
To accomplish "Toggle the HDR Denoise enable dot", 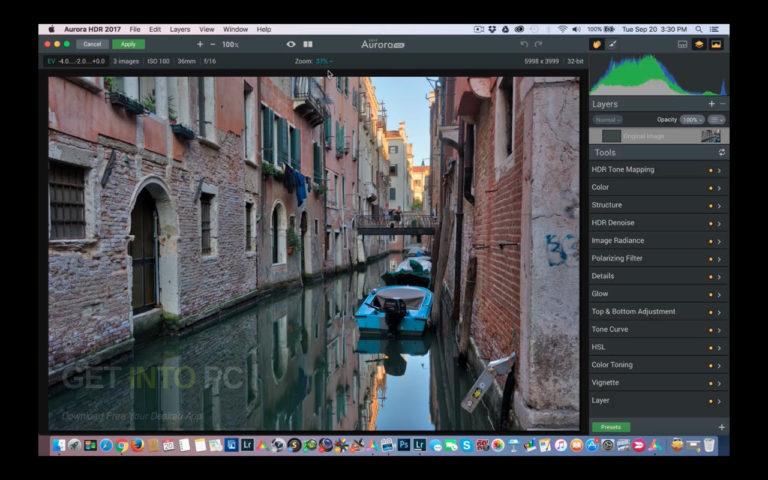I will (x=711, y=224).
